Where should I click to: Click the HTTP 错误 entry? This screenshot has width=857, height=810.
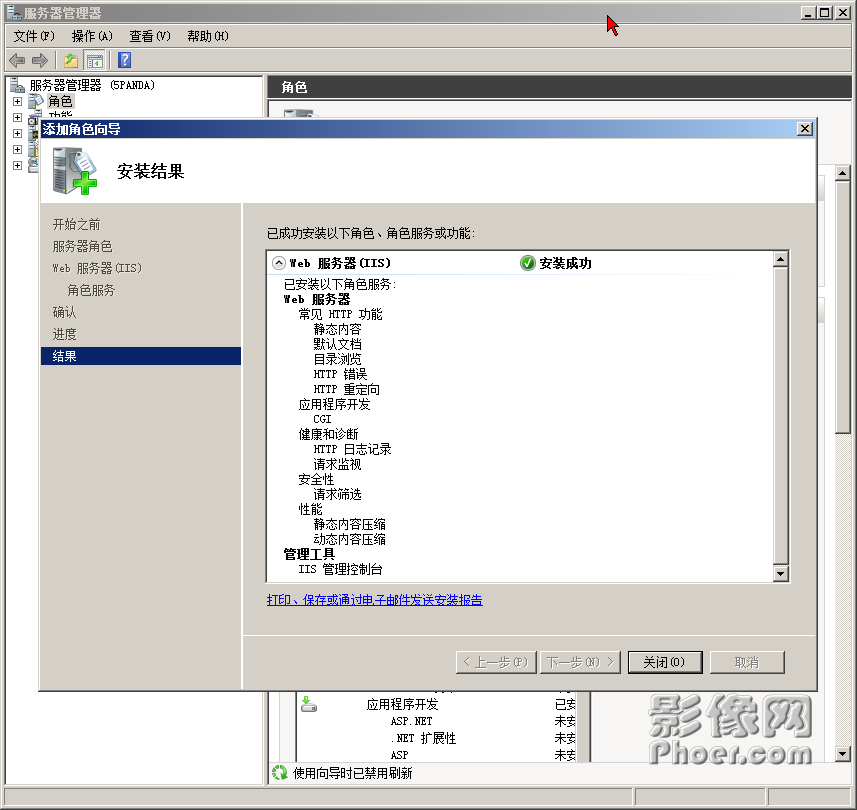click(340, 374)
